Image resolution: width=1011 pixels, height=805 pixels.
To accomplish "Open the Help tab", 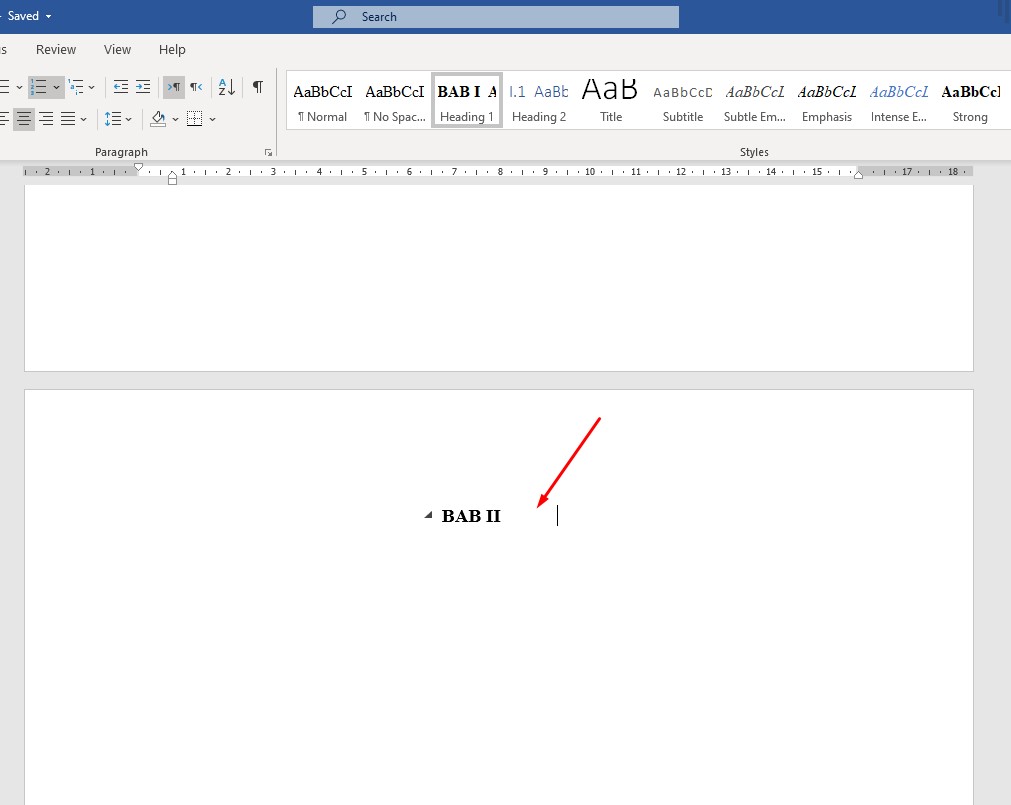I will point(172,50).
